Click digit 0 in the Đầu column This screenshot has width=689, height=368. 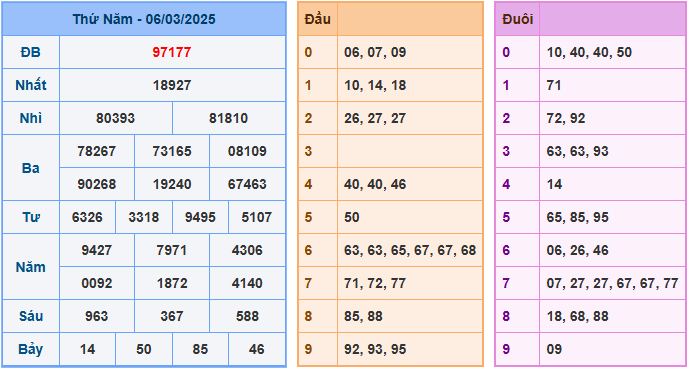pyautogui.click(x=308, y=52)
